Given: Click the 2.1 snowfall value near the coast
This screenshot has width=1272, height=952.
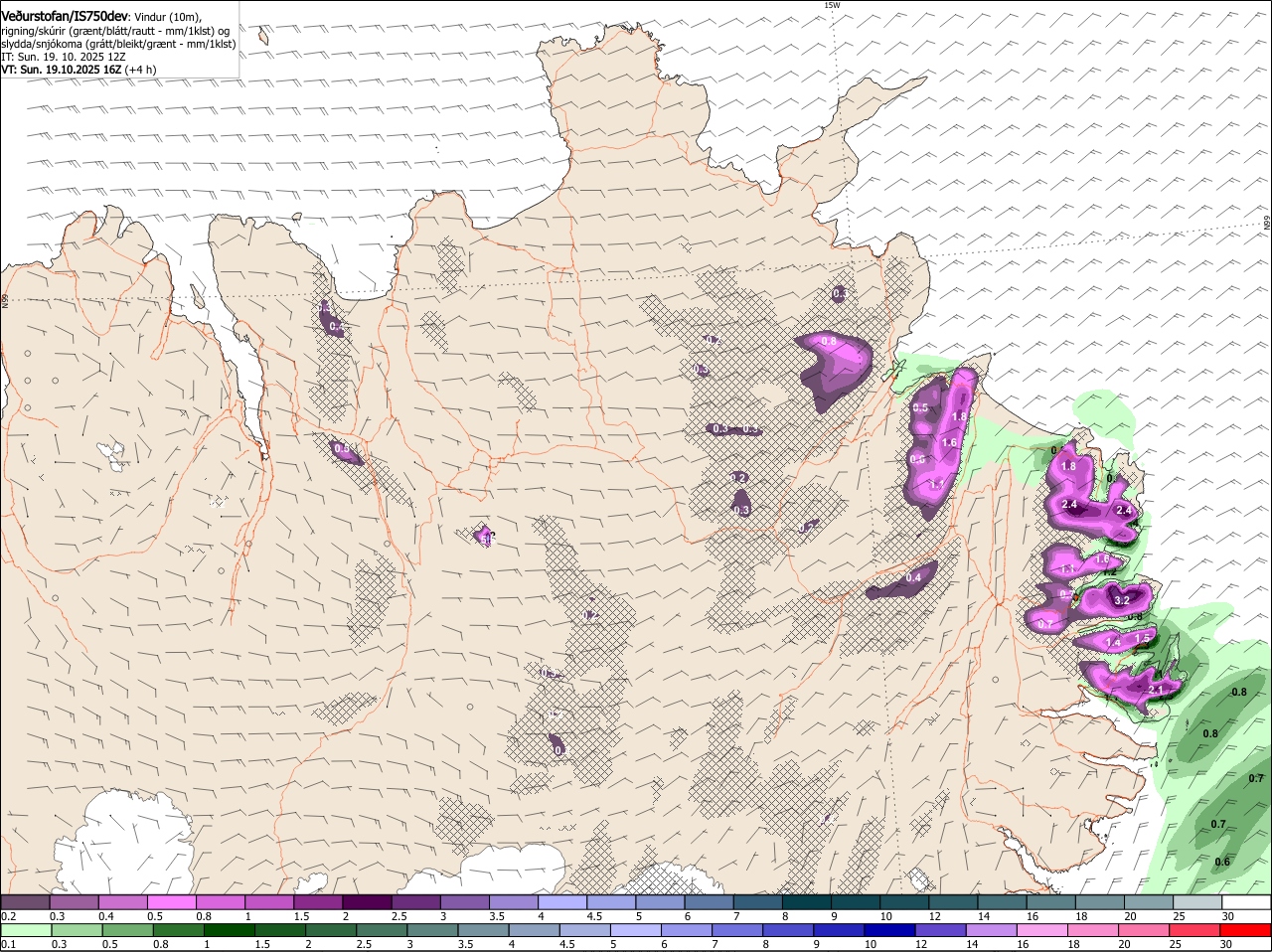Looking at the screenshot, I should [x=1155, y=690].
